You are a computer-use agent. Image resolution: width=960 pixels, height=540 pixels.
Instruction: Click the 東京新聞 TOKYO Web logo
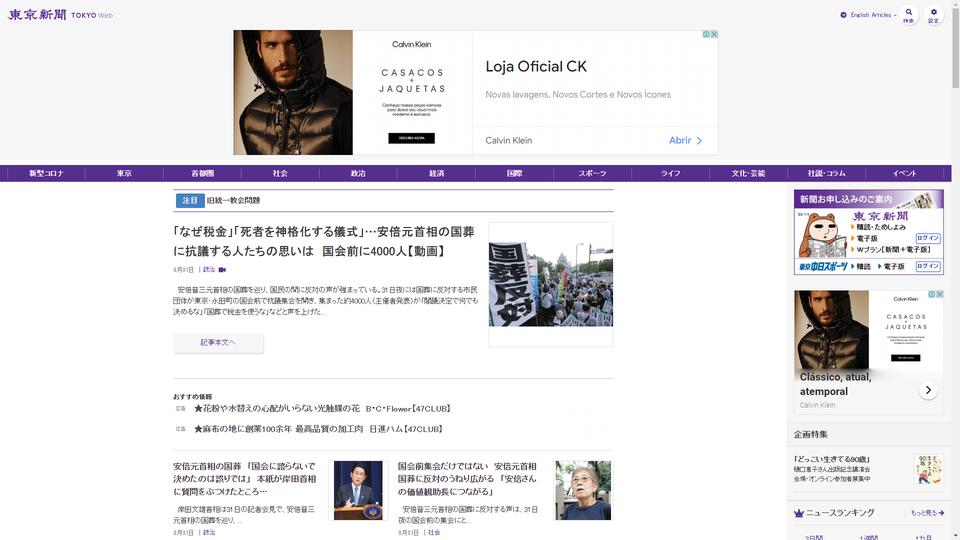(60, 15)
